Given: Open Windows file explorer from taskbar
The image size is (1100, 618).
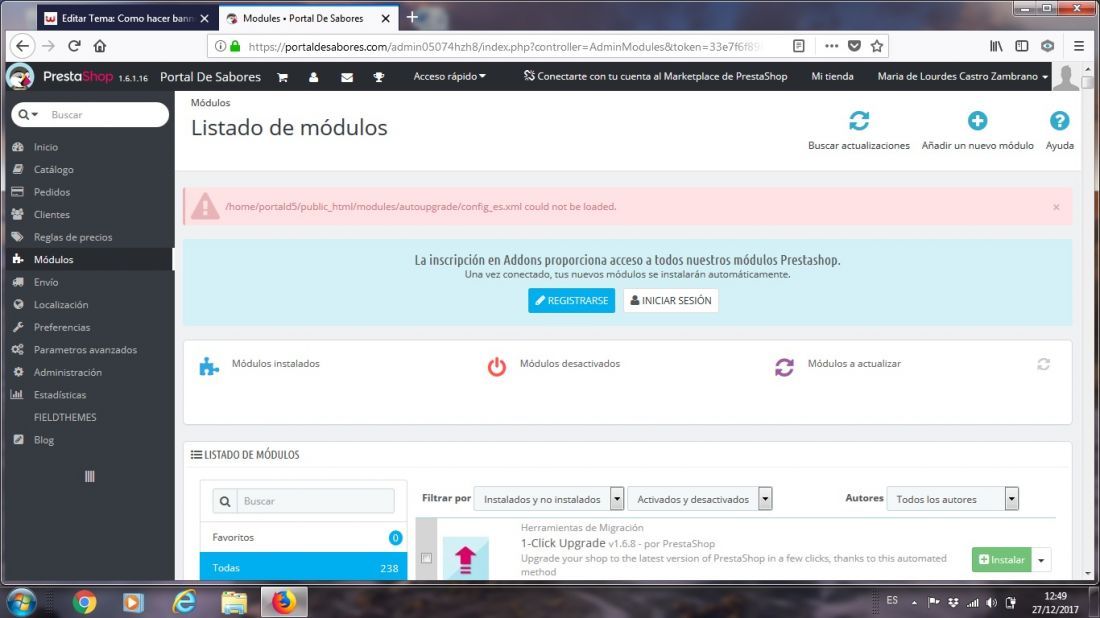Looking at the screenshot, I should pos(234,602).
